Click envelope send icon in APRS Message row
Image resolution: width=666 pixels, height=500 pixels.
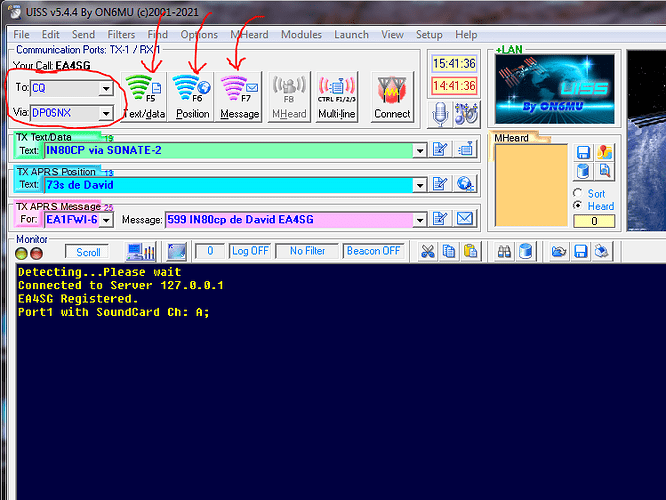point(465,219)
